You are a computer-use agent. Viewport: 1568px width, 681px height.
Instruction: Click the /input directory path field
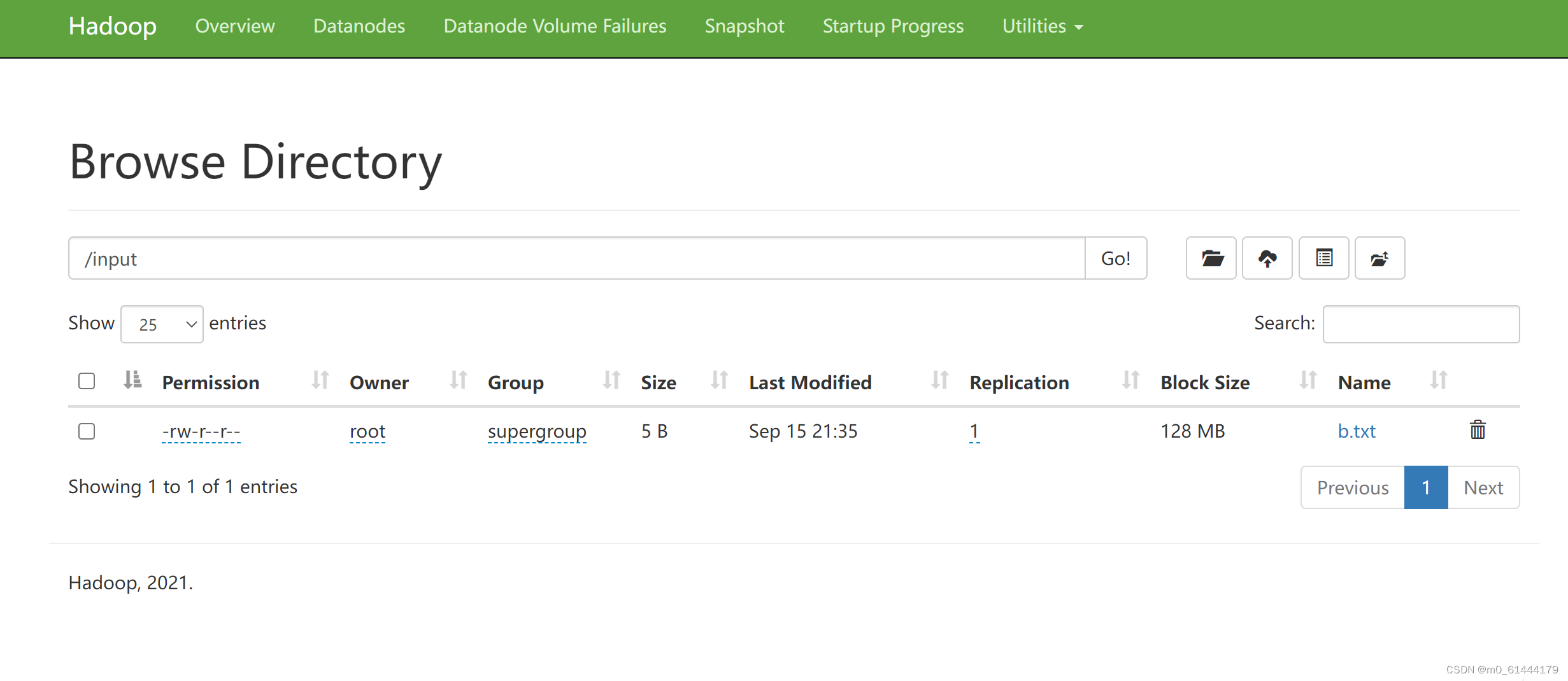click(577, 258)
